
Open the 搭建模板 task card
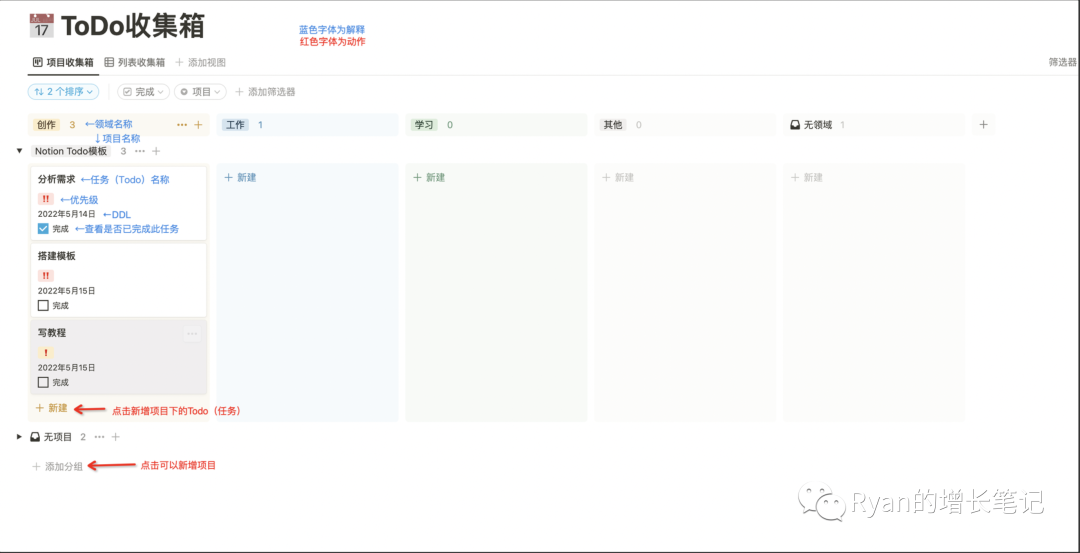118,280
